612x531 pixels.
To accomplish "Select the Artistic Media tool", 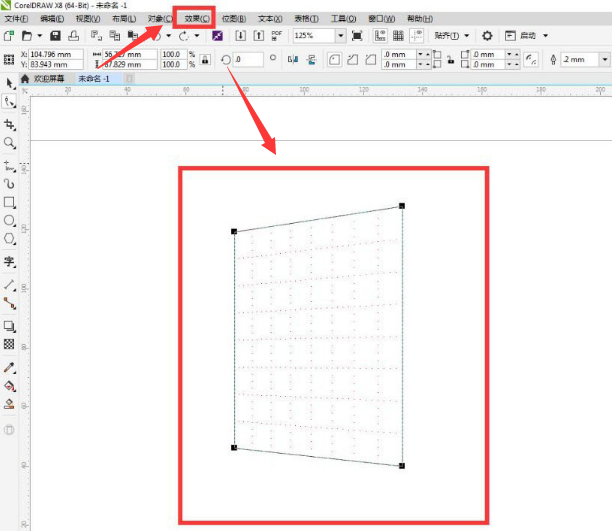I will (x=9, y=184).
